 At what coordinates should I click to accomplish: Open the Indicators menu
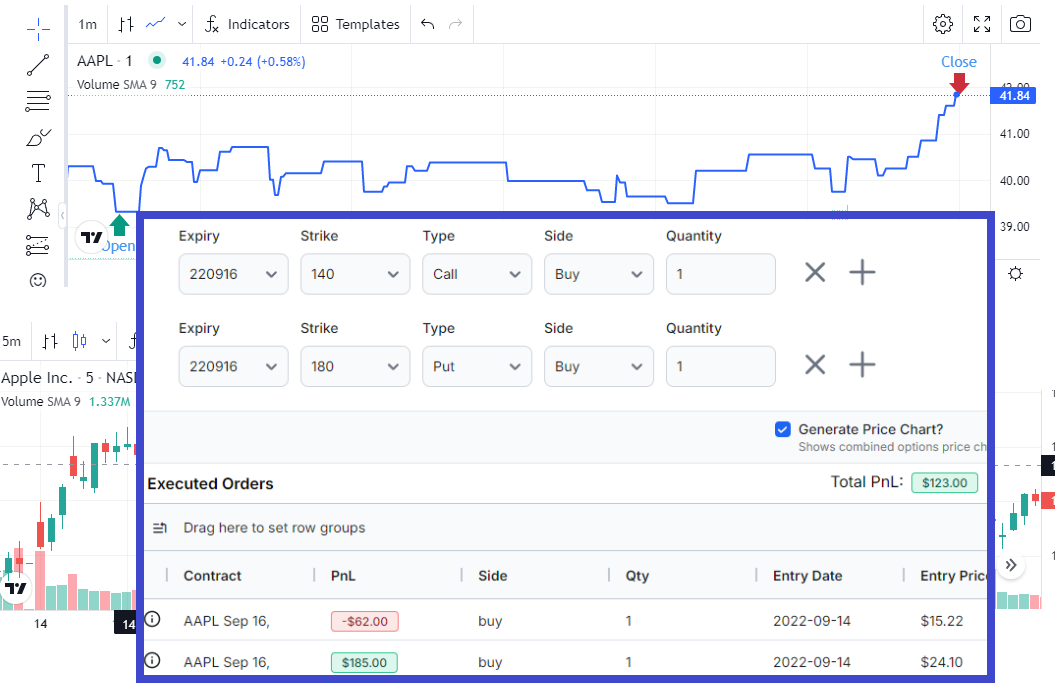tap(247, 25)
